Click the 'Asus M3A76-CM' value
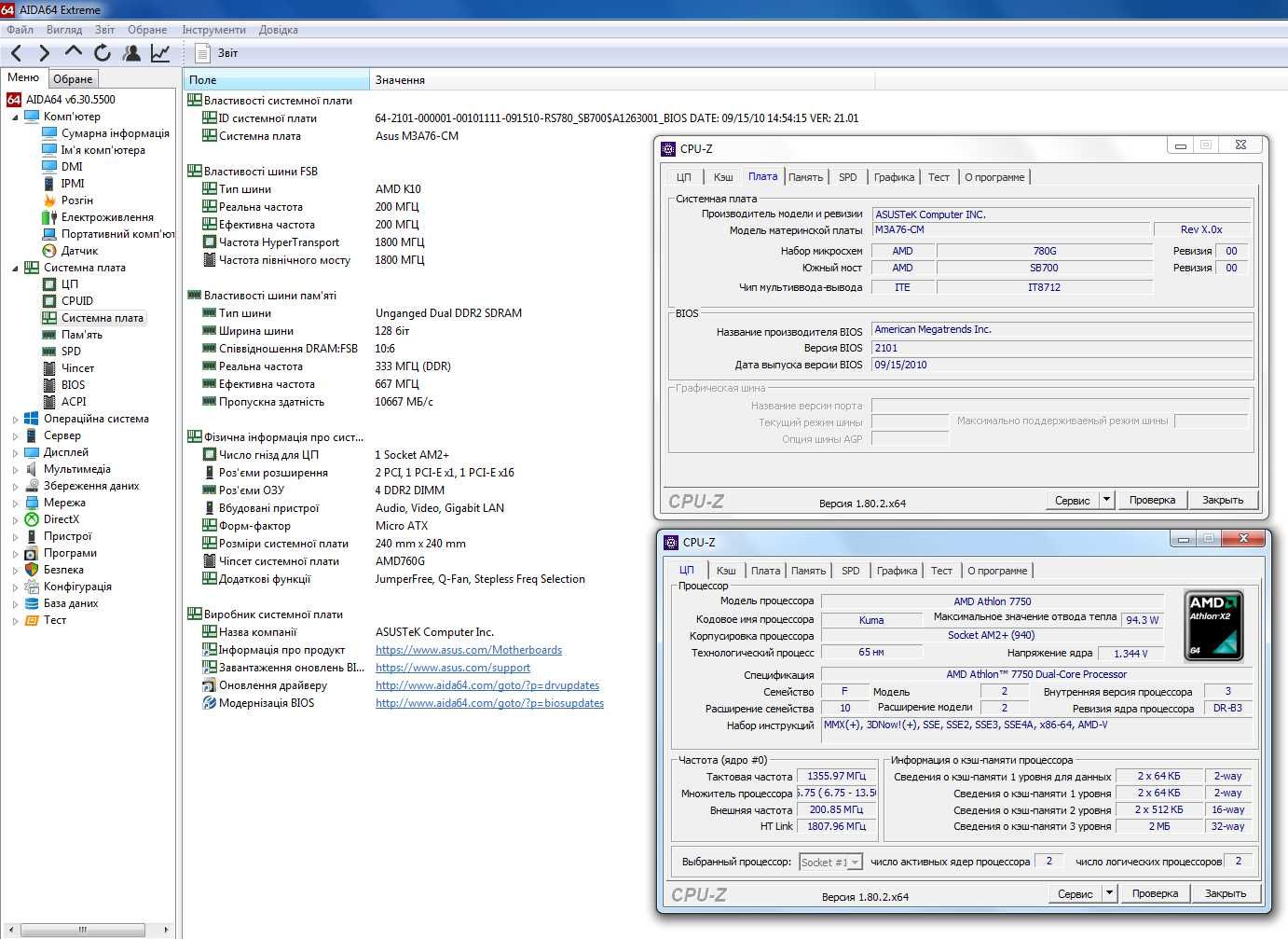 pos(417,135)
